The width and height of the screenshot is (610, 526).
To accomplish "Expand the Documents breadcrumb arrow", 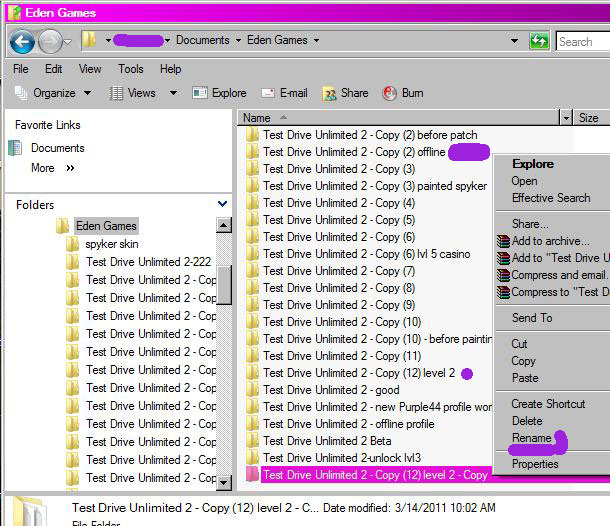I will (x=238, y=40).
